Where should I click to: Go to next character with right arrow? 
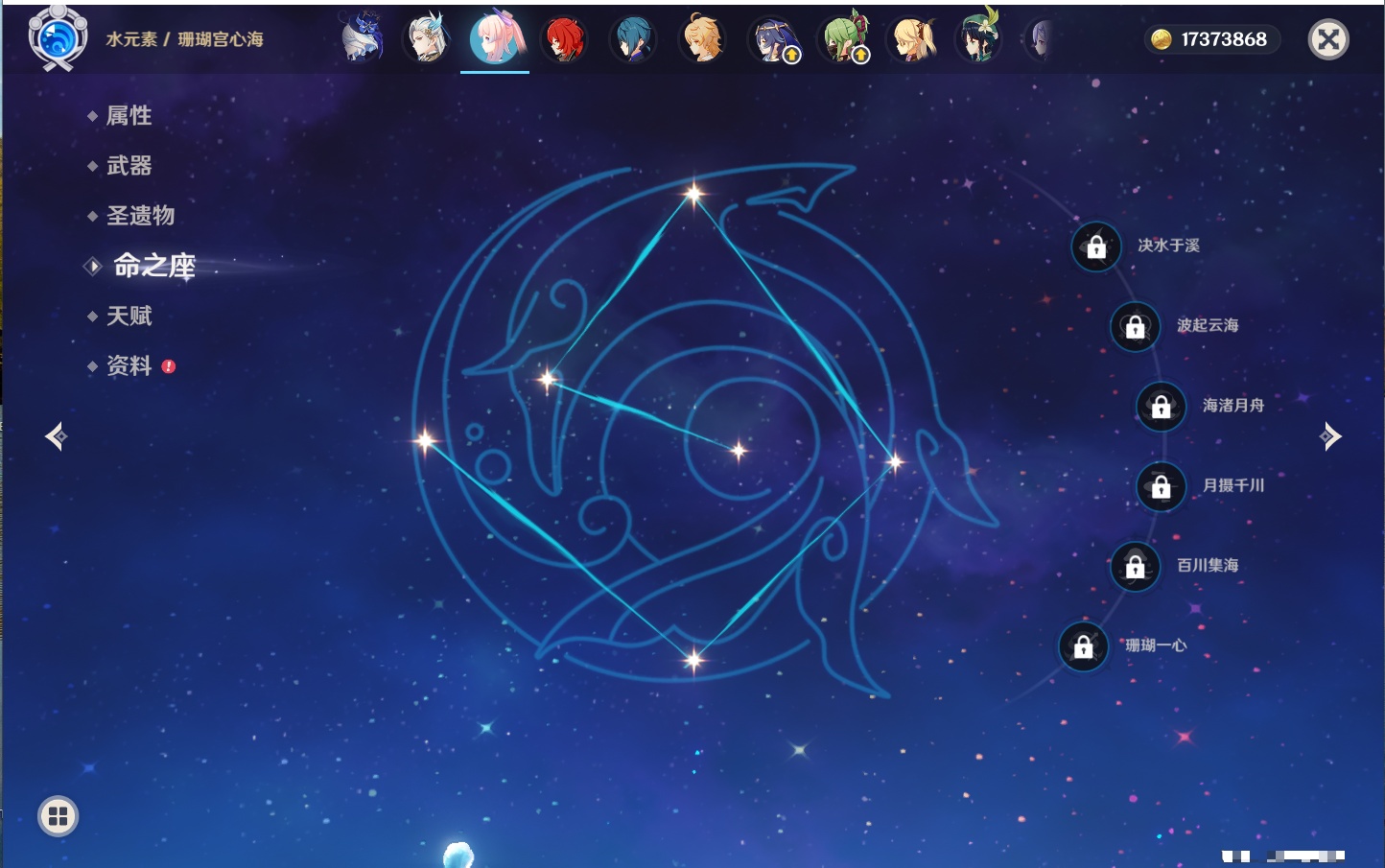tap(1330, 436)
